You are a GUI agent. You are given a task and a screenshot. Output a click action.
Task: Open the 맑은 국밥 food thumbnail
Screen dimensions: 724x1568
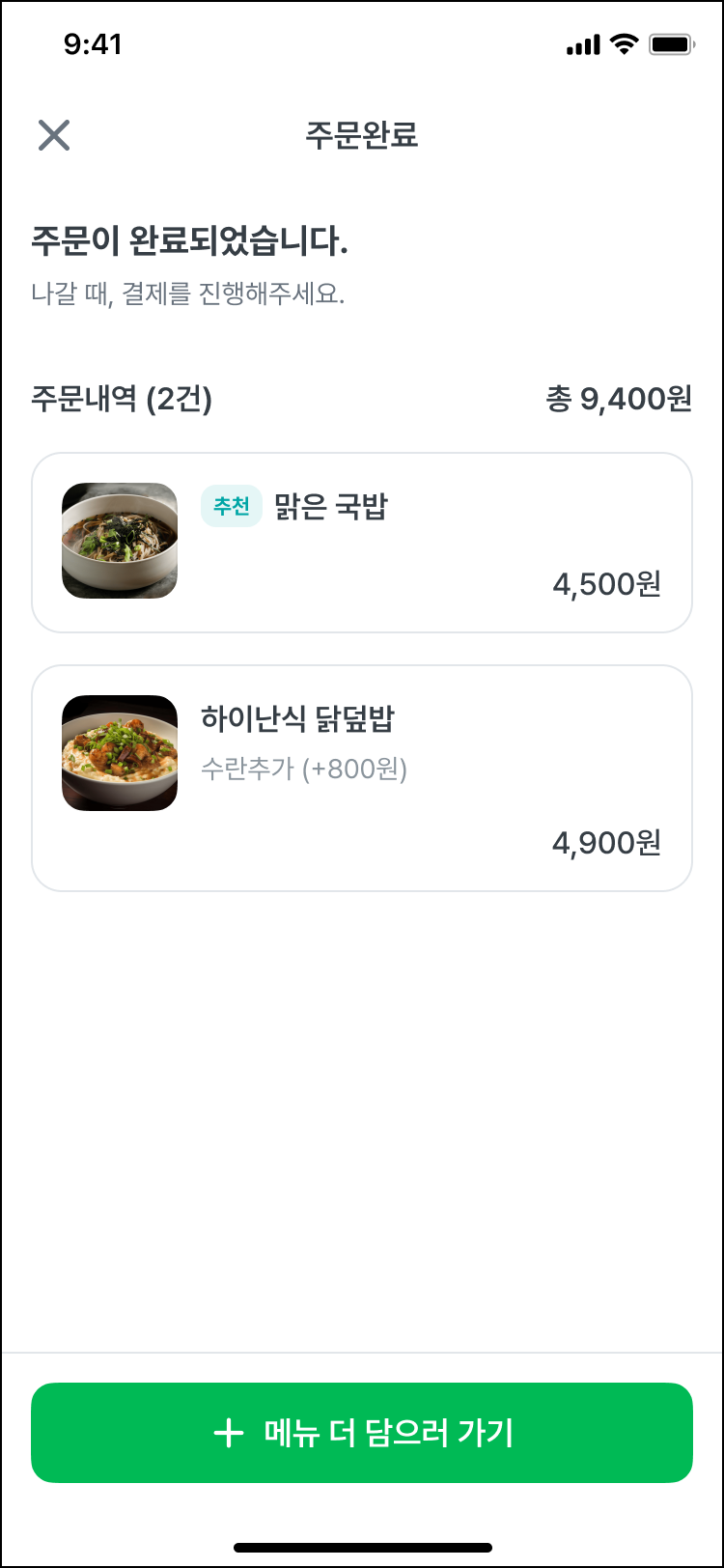coord(120,541)
